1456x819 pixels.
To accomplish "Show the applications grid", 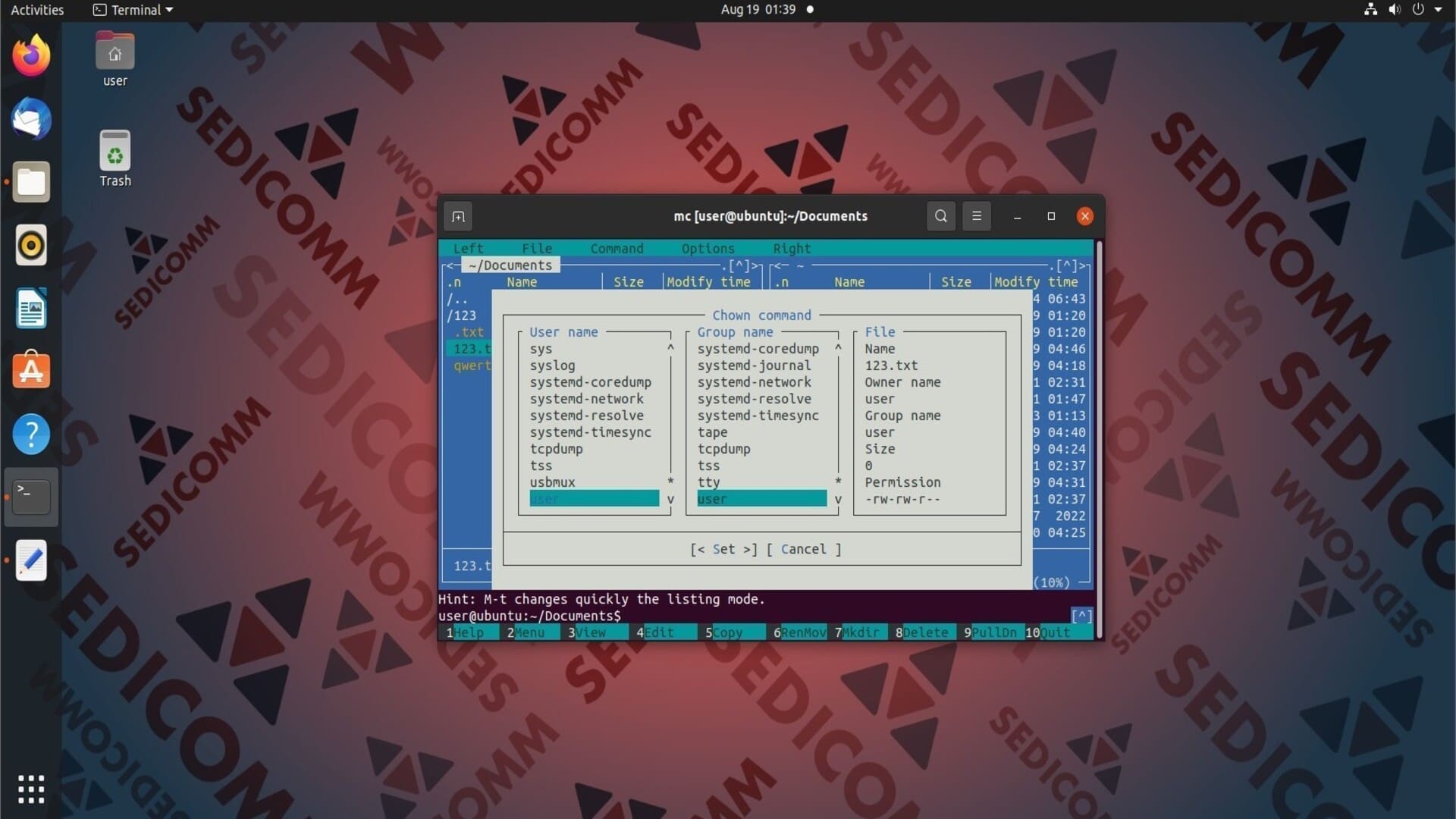I will point(31,789).
